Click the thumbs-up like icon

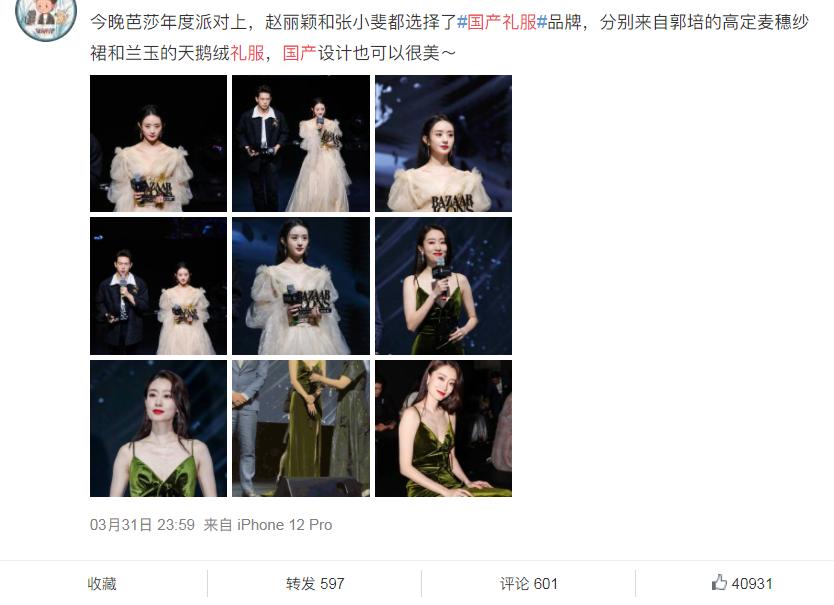click(x=719, y=583)
